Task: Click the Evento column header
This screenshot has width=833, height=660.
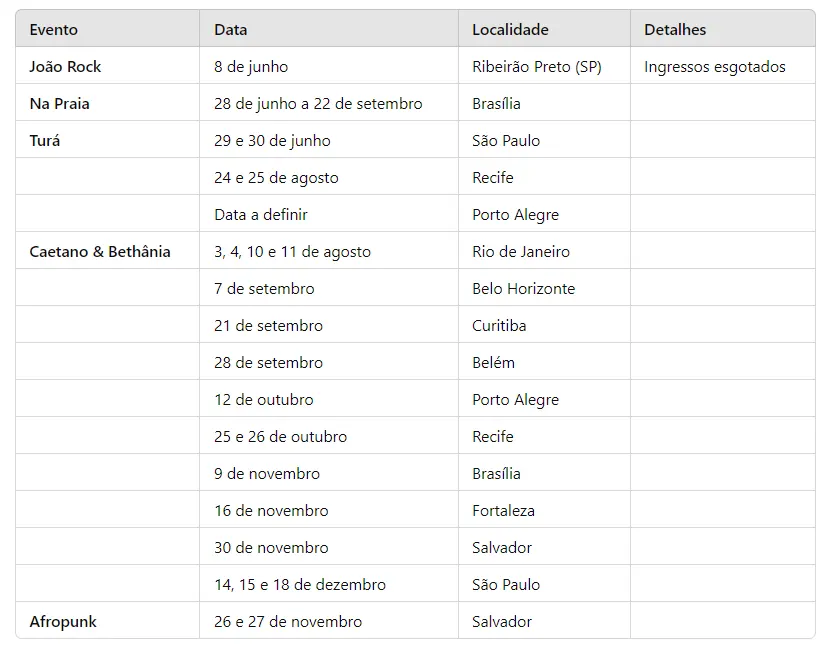Action: pyautogui.click(x=54, y=30)
